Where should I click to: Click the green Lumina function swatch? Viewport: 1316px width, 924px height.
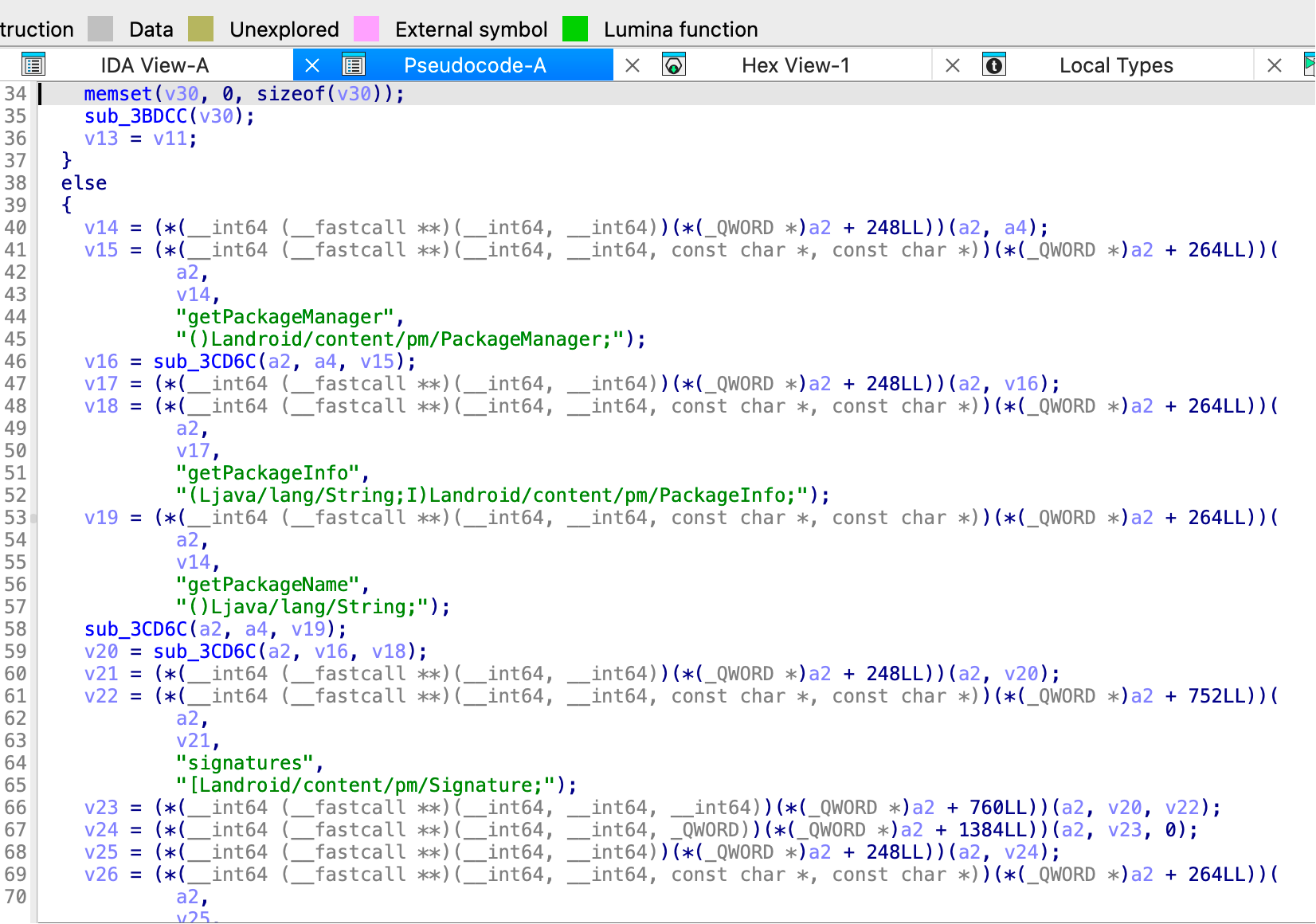pyautogui.click(x=575, y=29)
